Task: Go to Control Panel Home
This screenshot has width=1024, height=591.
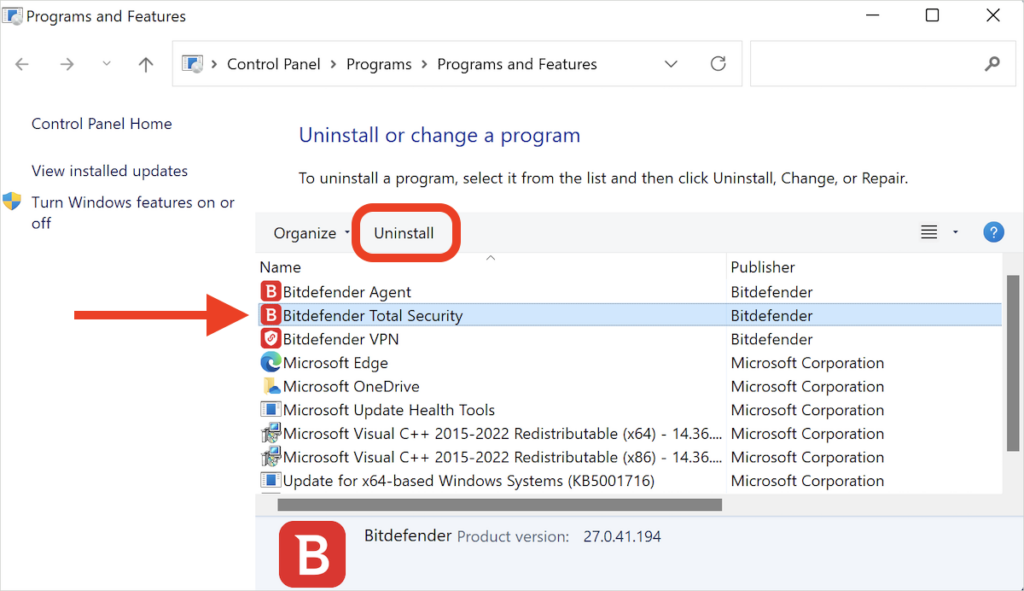Action: coord(101,123)
